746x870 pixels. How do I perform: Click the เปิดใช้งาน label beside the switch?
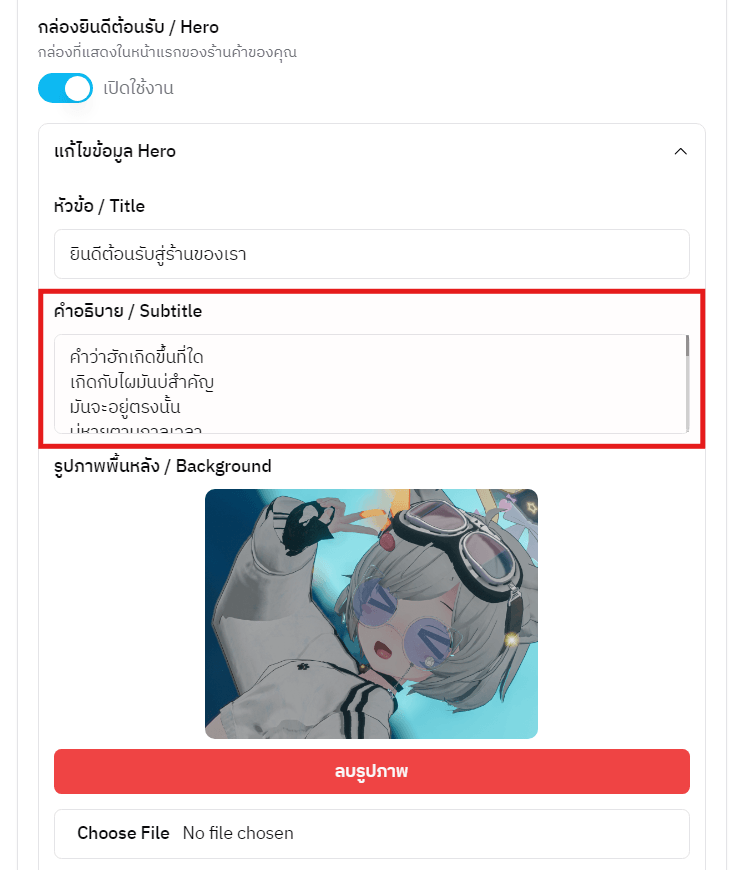click(138, 88)
